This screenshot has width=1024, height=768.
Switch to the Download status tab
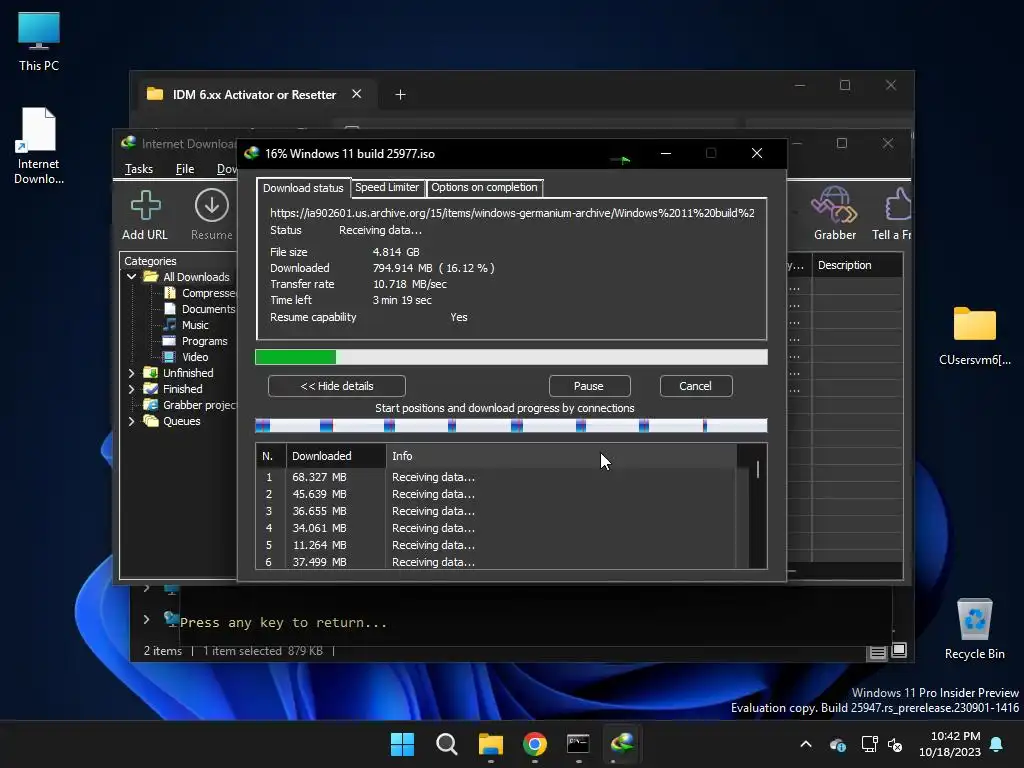[x=303, y=188]
